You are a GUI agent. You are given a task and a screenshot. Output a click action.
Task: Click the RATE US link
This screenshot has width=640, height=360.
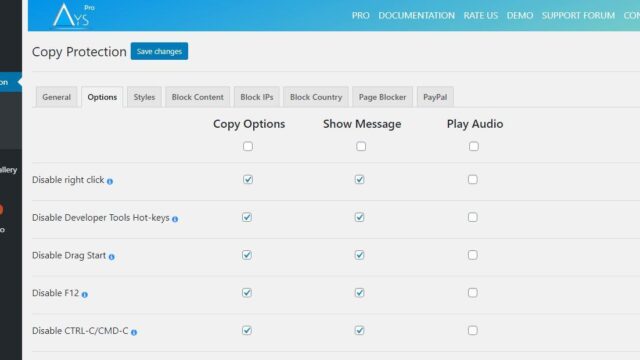click(480, 16)
